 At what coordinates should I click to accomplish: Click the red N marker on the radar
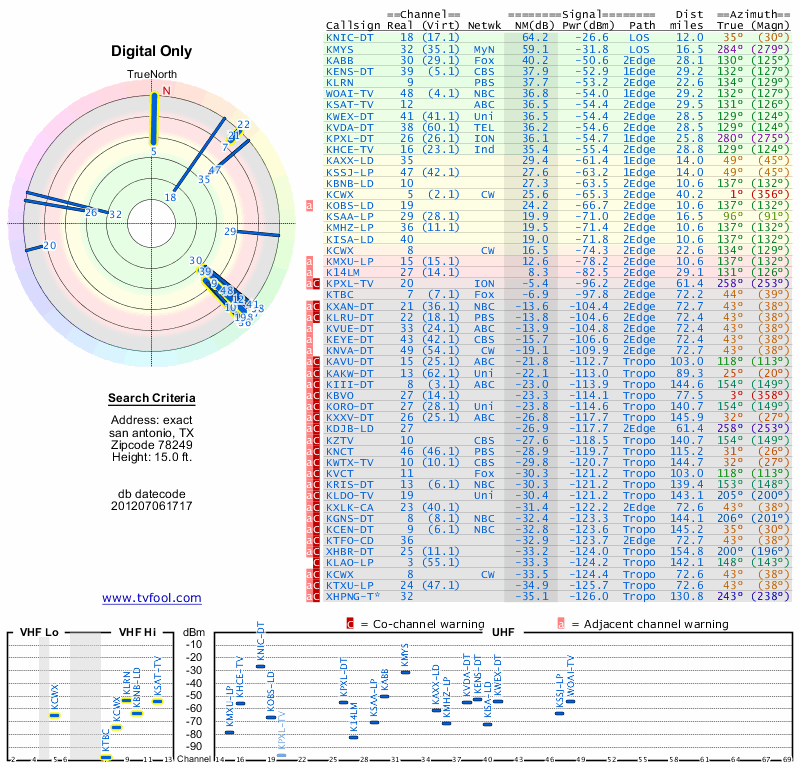166,91
